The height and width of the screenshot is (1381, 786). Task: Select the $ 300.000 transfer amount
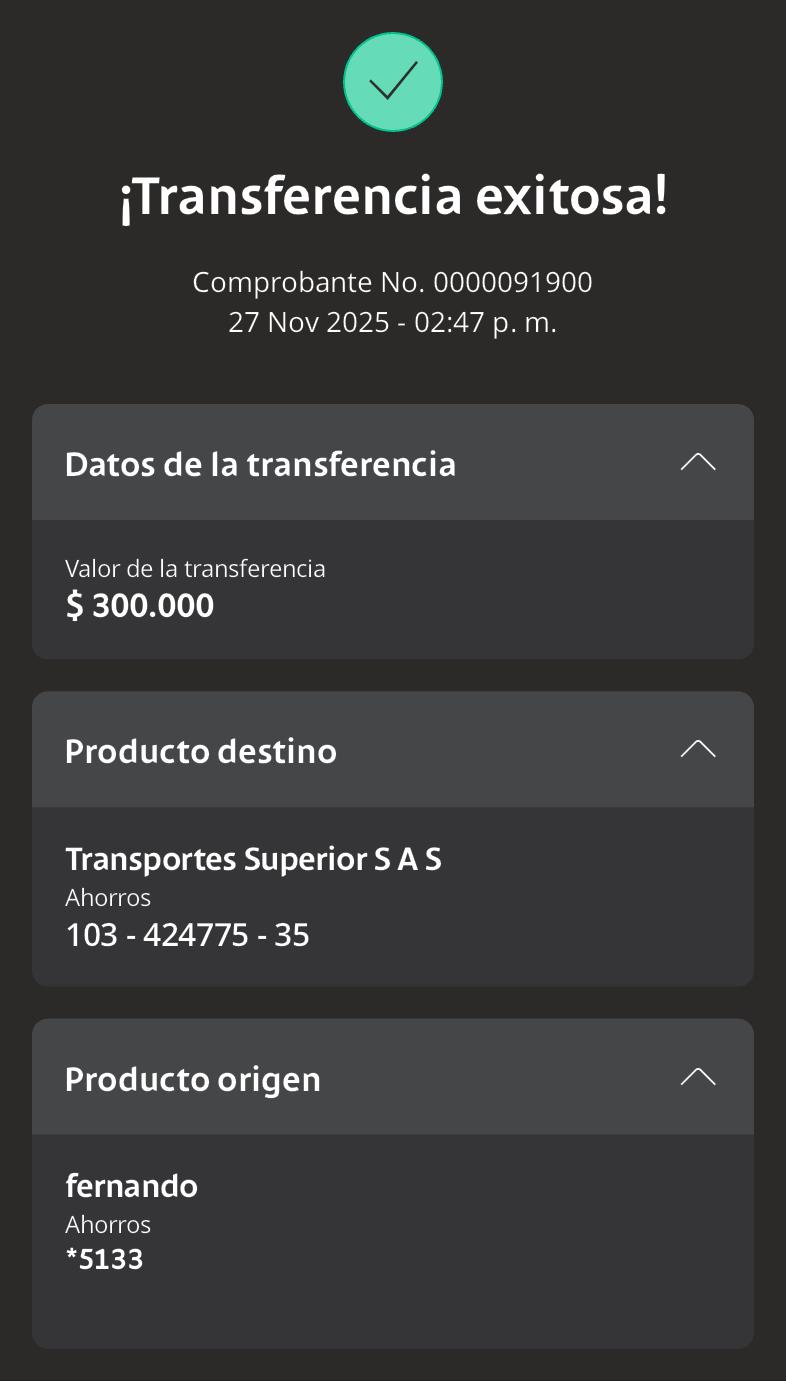point(140,606)
